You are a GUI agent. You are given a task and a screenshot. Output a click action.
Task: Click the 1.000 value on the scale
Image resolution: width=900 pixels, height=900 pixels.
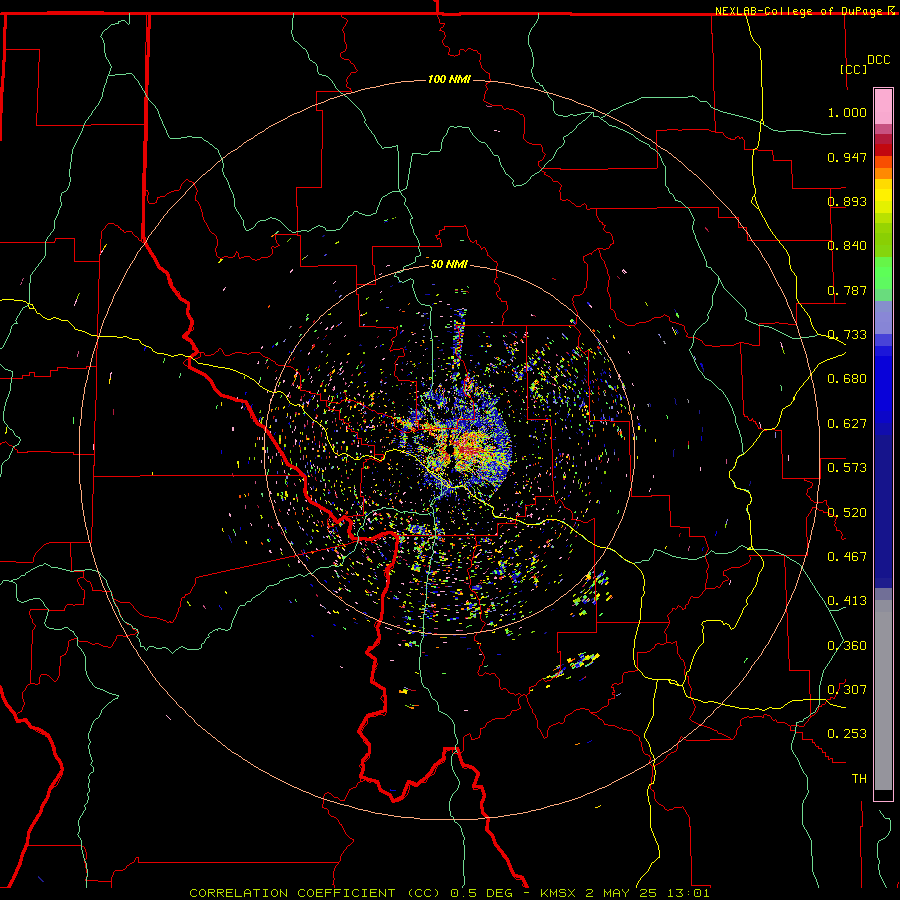click(x=847, y=112)
